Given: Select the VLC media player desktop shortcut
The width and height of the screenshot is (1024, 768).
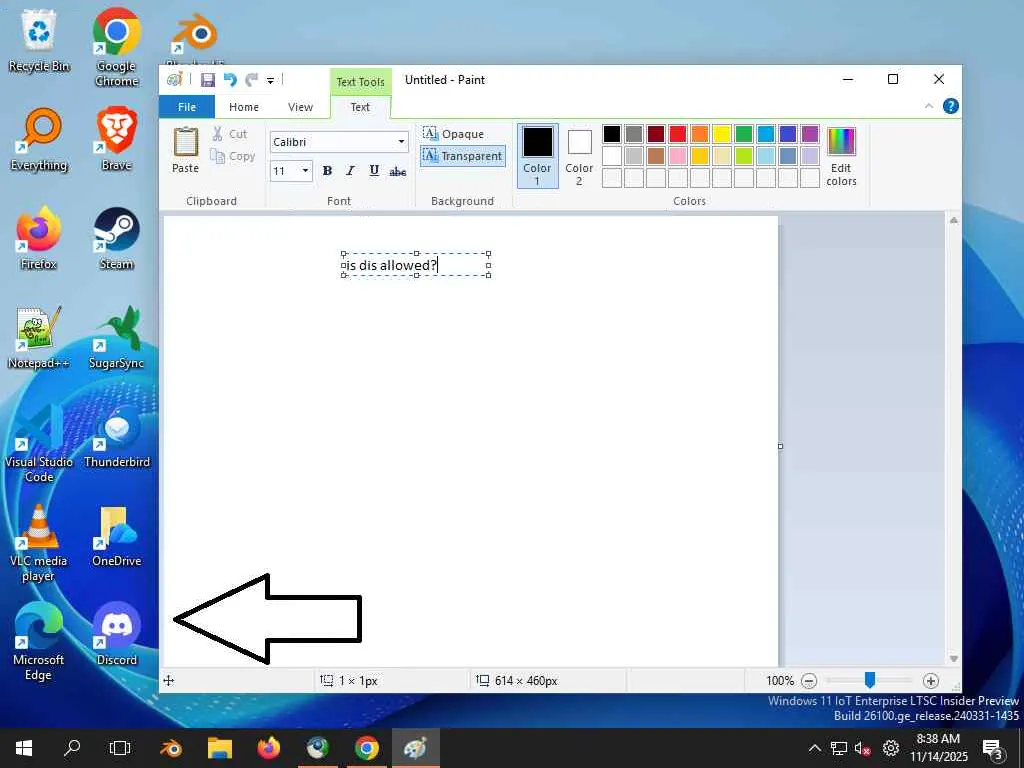Looking at the screenshot, I should point(39,543).
